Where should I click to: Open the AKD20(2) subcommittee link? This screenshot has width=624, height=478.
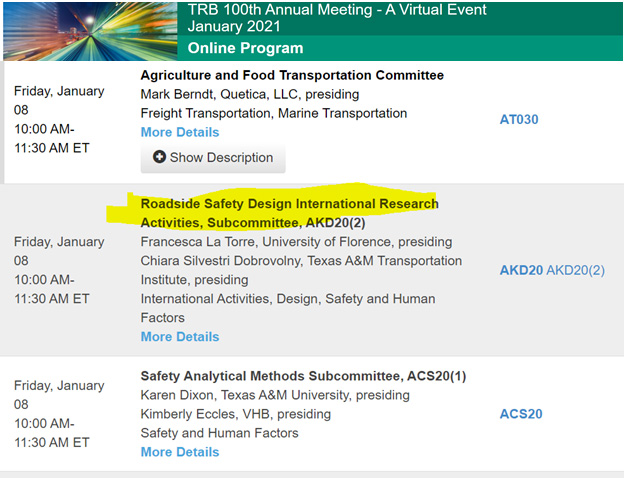point(576,270)
